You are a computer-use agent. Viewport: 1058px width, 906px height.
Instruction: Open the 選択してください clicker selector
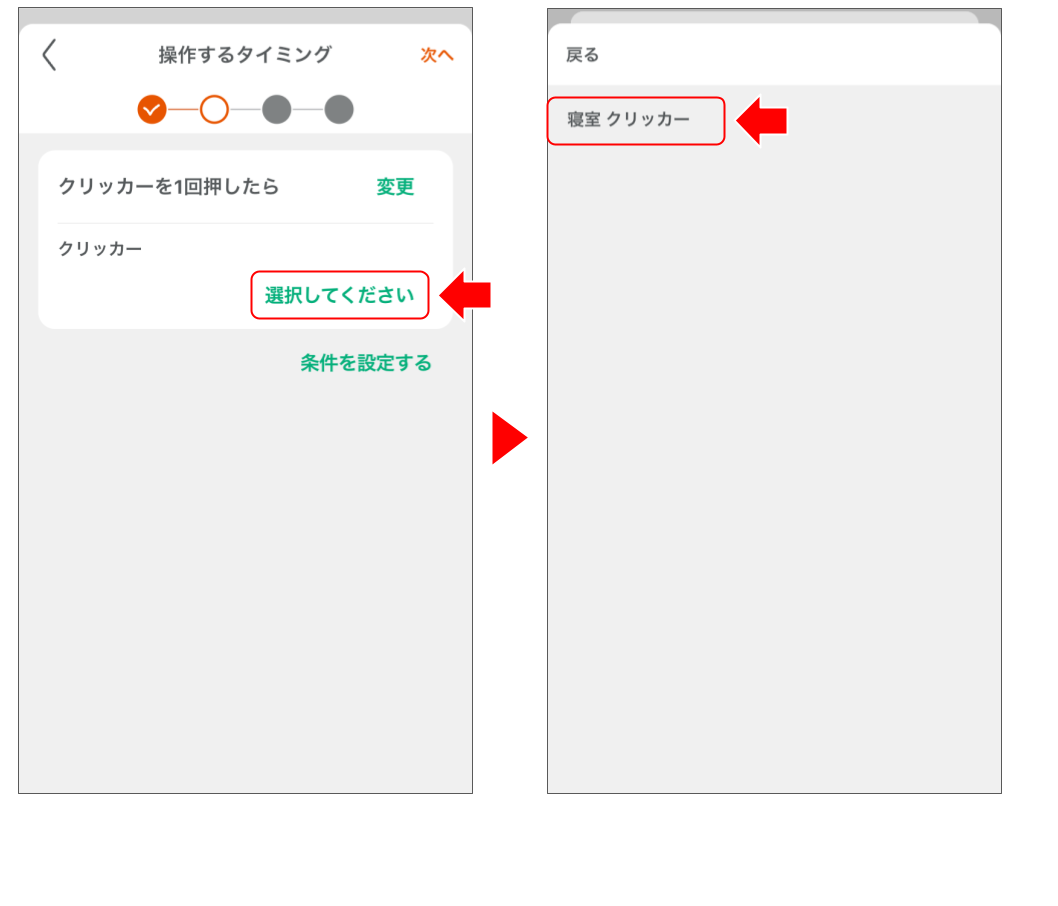click(x=339, y=295)
